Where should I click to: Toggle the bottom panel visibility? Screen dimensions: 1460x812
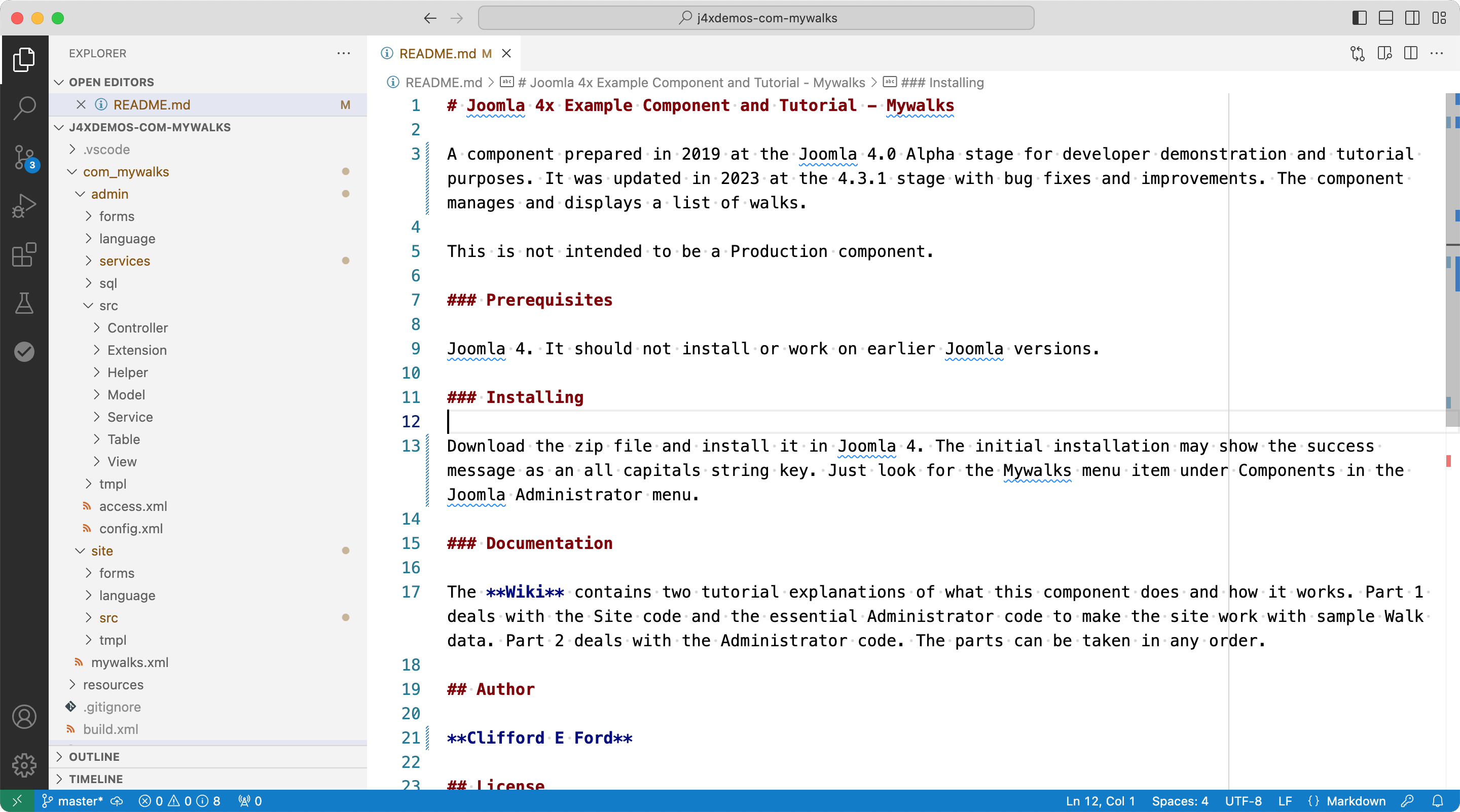1386,18
